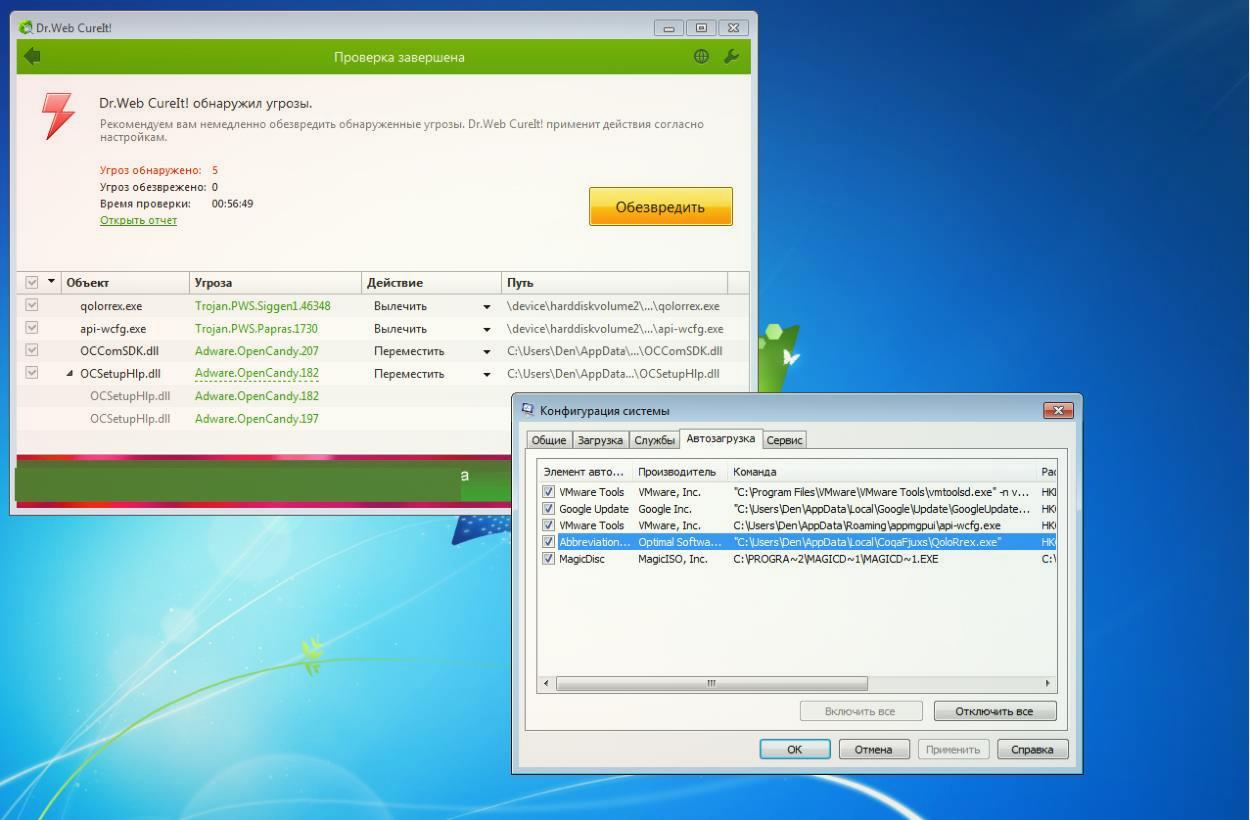Select the Автозагрузка tab
Screen dimensions: 1250x820
[x=720, y=438]
